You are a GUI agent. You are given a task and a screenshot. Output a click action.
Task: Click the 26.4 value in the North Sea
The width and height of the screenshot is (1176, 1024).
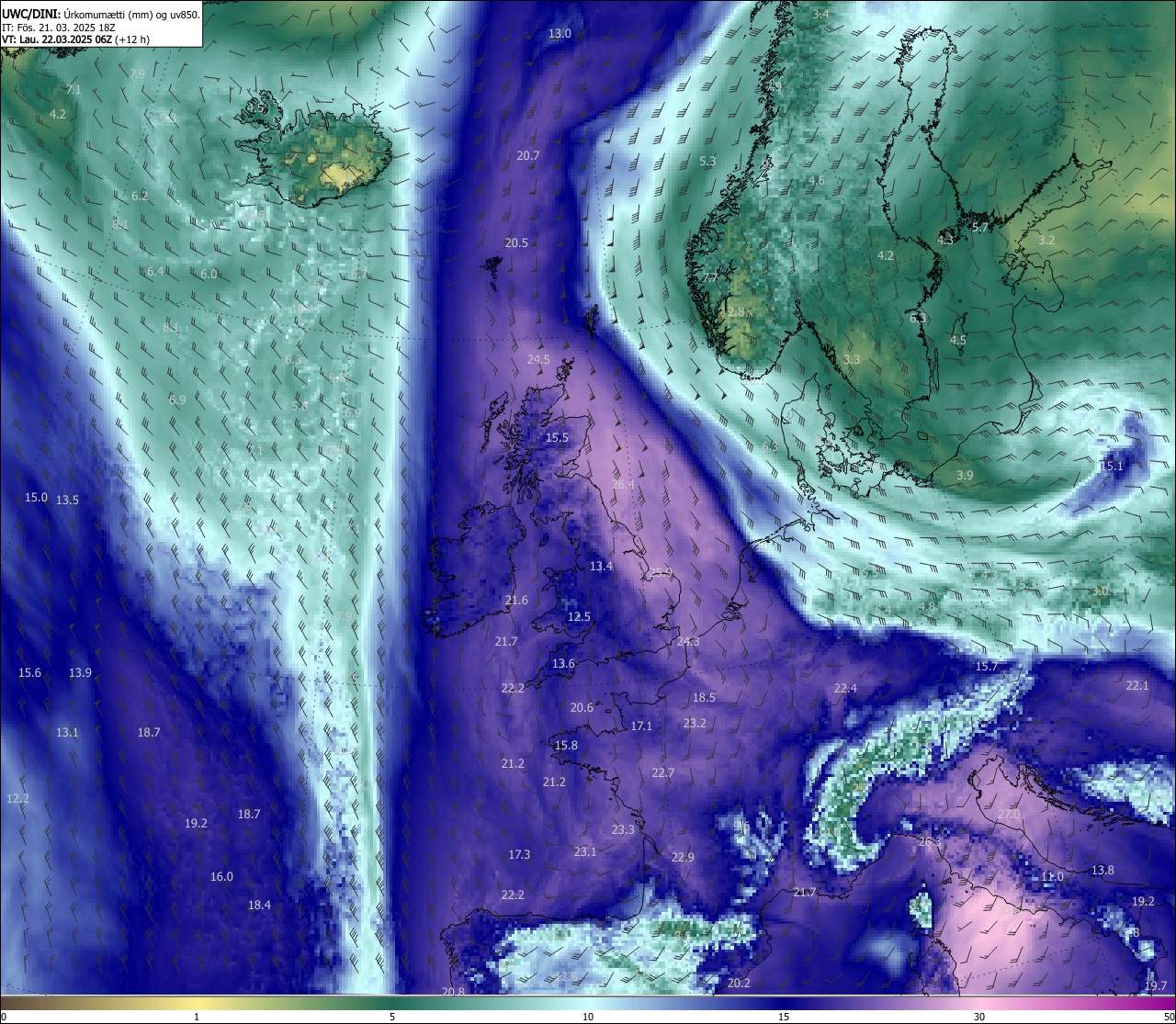(x=623, y=484)
